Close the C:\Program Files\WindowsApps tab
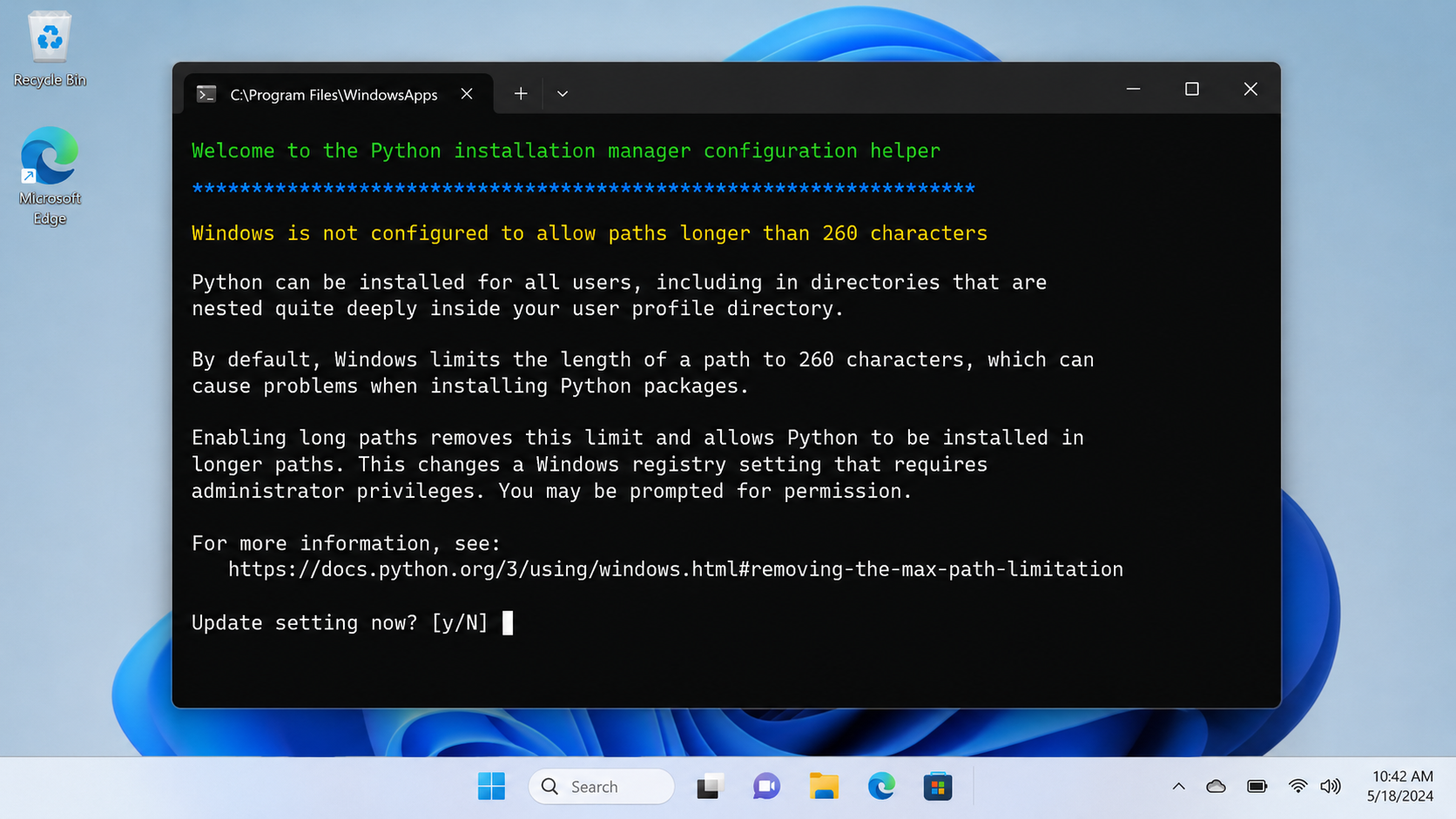 [467, 93]
